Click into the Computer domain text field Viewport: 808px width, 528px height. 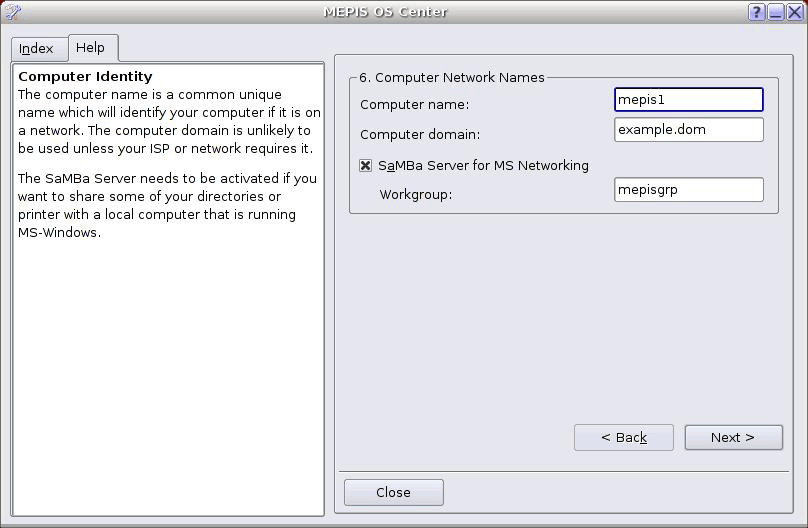point(688,130)
